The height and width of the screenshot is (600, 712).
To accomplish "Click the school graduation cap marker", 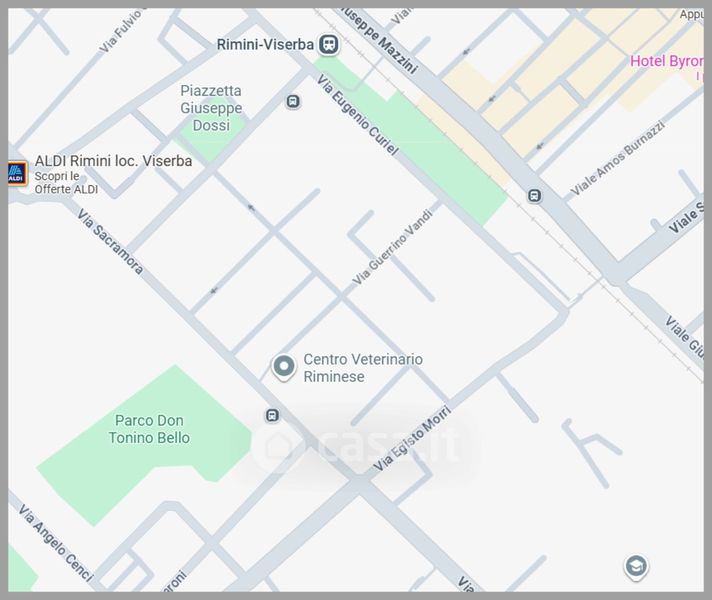I will click(635, 567).
